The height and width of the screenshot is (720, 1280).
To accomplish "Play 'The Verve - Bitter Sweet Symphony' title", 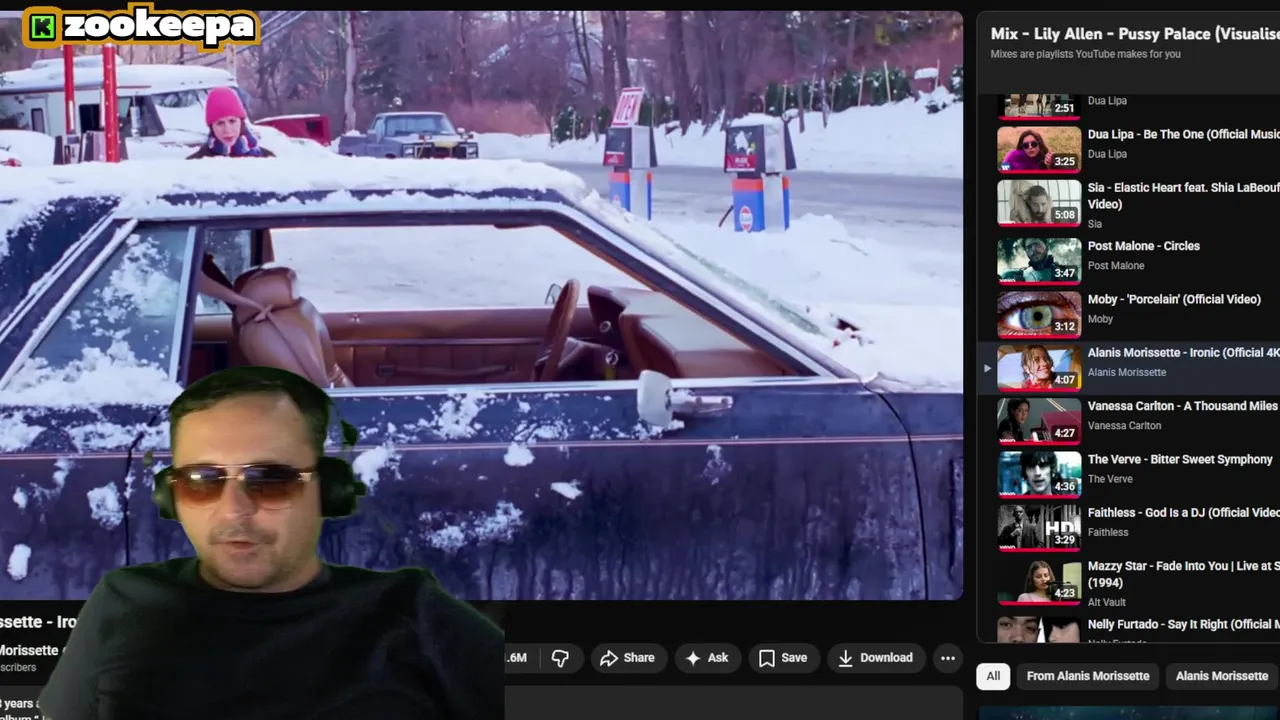I will pos(1180,459).
